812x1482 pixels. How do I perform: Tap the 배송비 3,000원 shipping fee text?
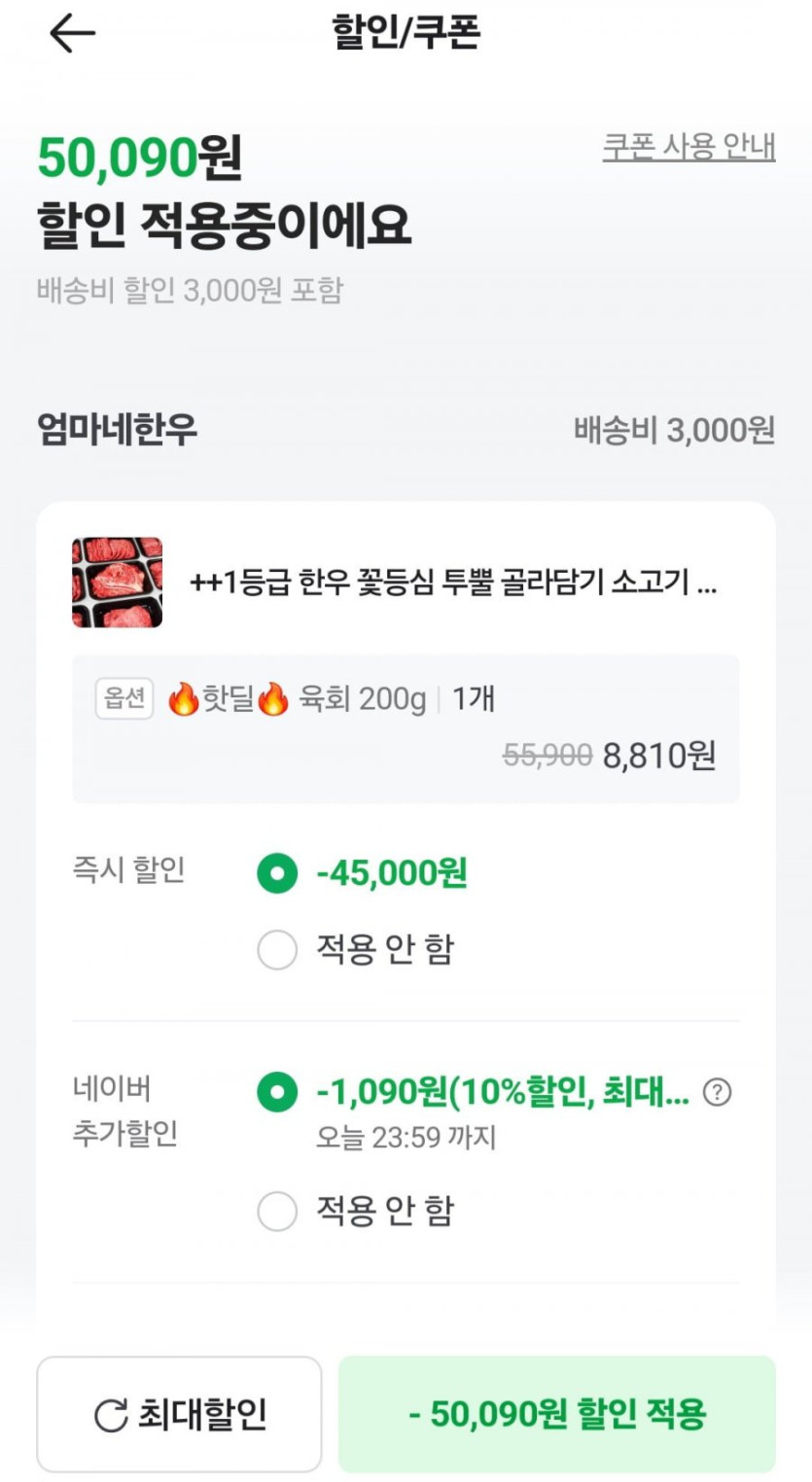(x=674, y=430)
